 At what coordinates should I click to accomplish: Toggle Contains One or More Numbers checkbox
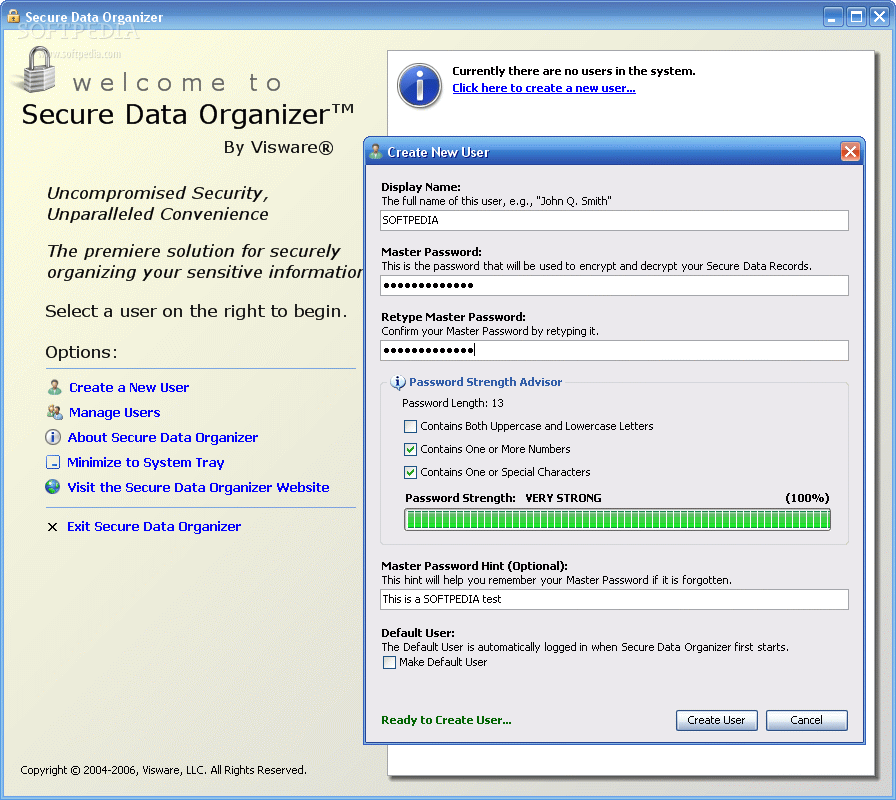410,449
